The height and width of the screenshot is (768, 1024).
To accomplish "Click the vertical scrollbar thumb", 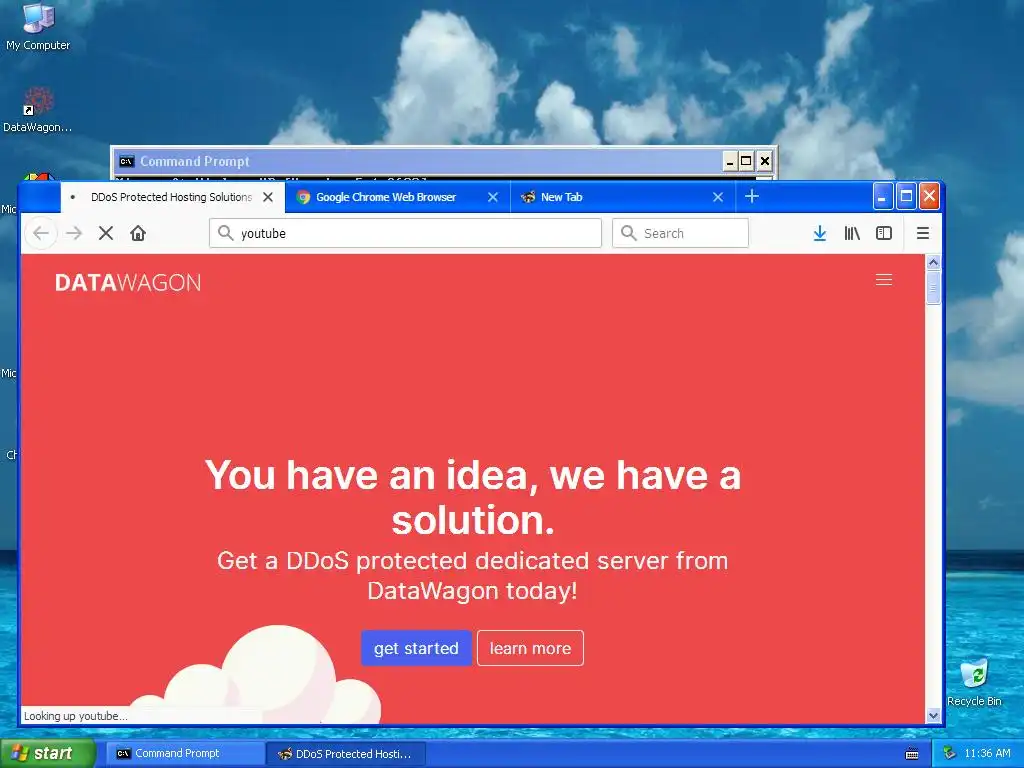I will (933, 287).
